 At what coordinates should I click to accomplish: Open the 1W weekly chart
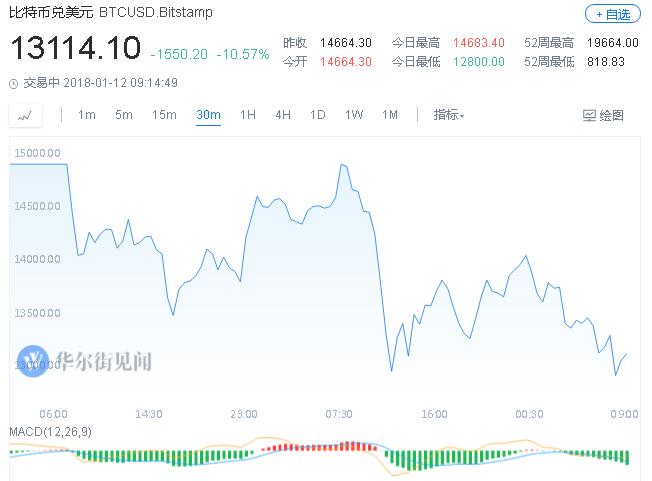(x=354, y=115)
